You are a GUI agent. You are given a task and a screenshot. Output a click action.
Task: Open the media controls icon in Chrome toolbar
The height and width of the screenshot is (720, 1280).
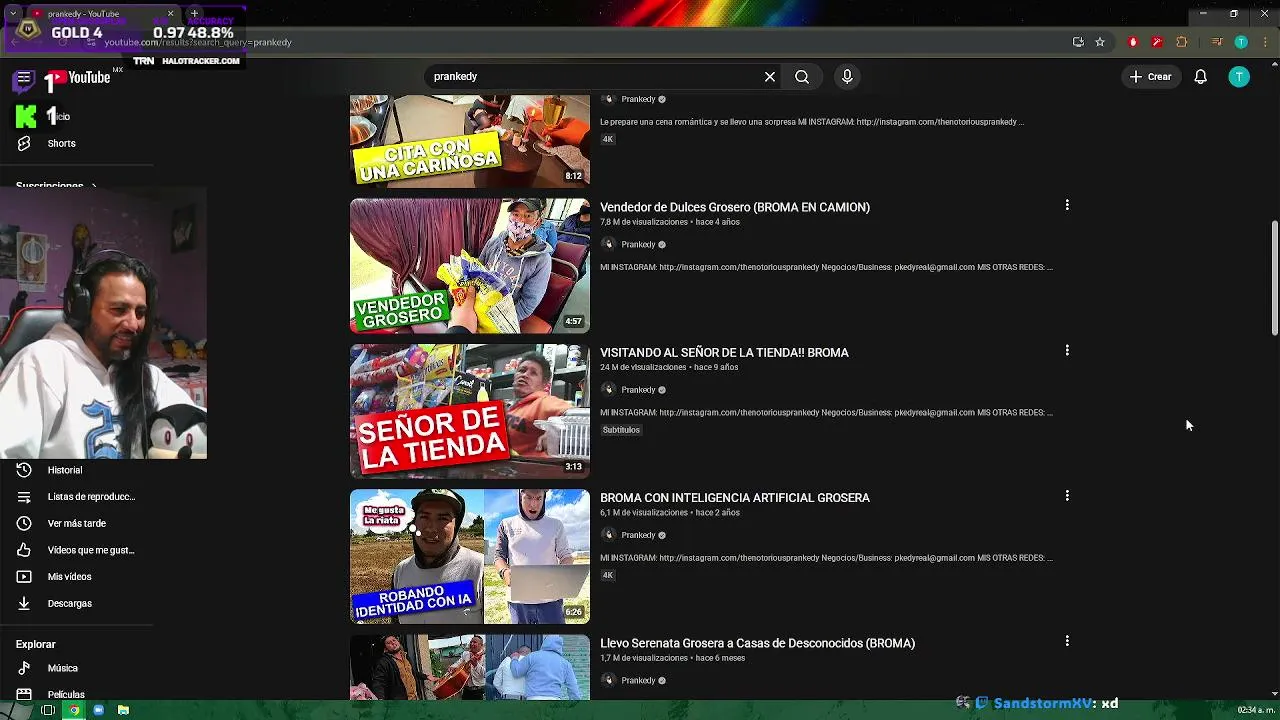point(1217,42)
